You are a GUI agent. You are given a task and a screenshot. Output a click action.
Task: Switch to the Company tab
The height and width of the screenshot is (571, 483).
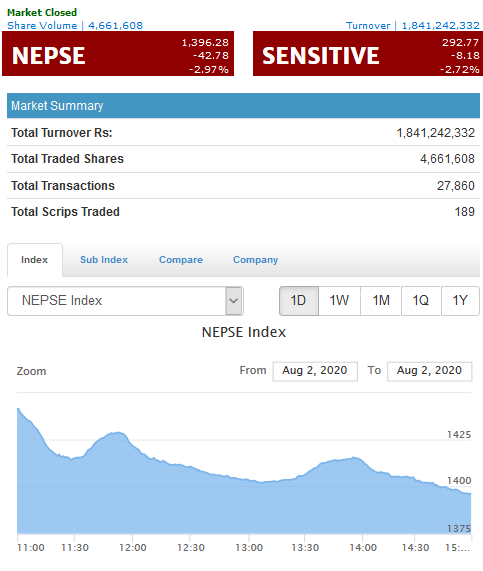(256, 260)
